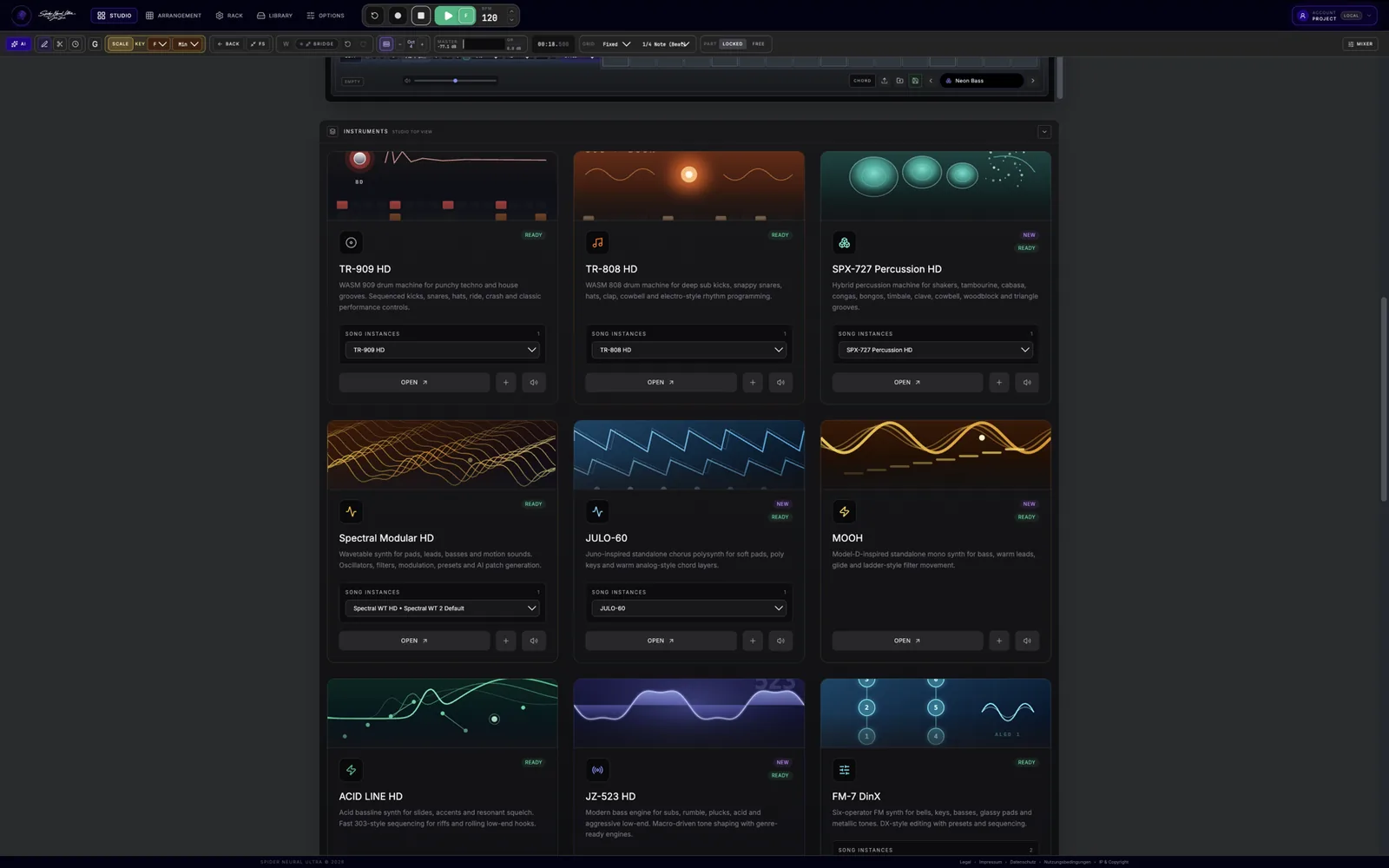The width and height of the screenshot is (1389, 868).
Task: Preview sound of JULO-60
Action: (780, 641)
